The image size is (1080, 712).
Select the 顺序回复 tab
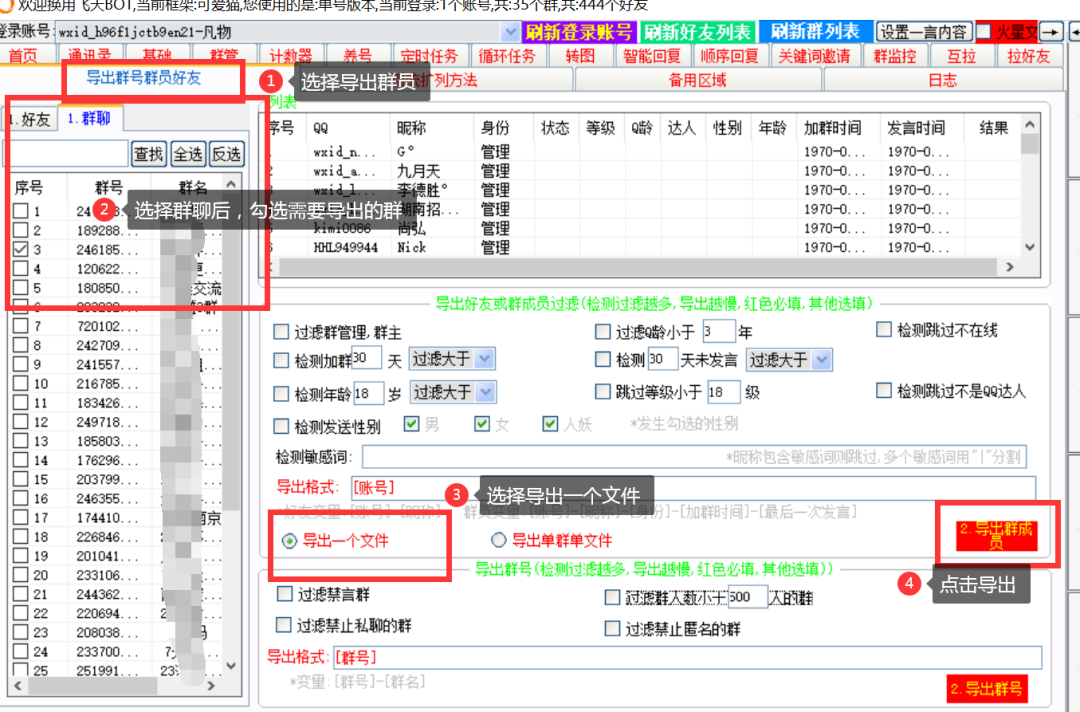tap(729, 56)
